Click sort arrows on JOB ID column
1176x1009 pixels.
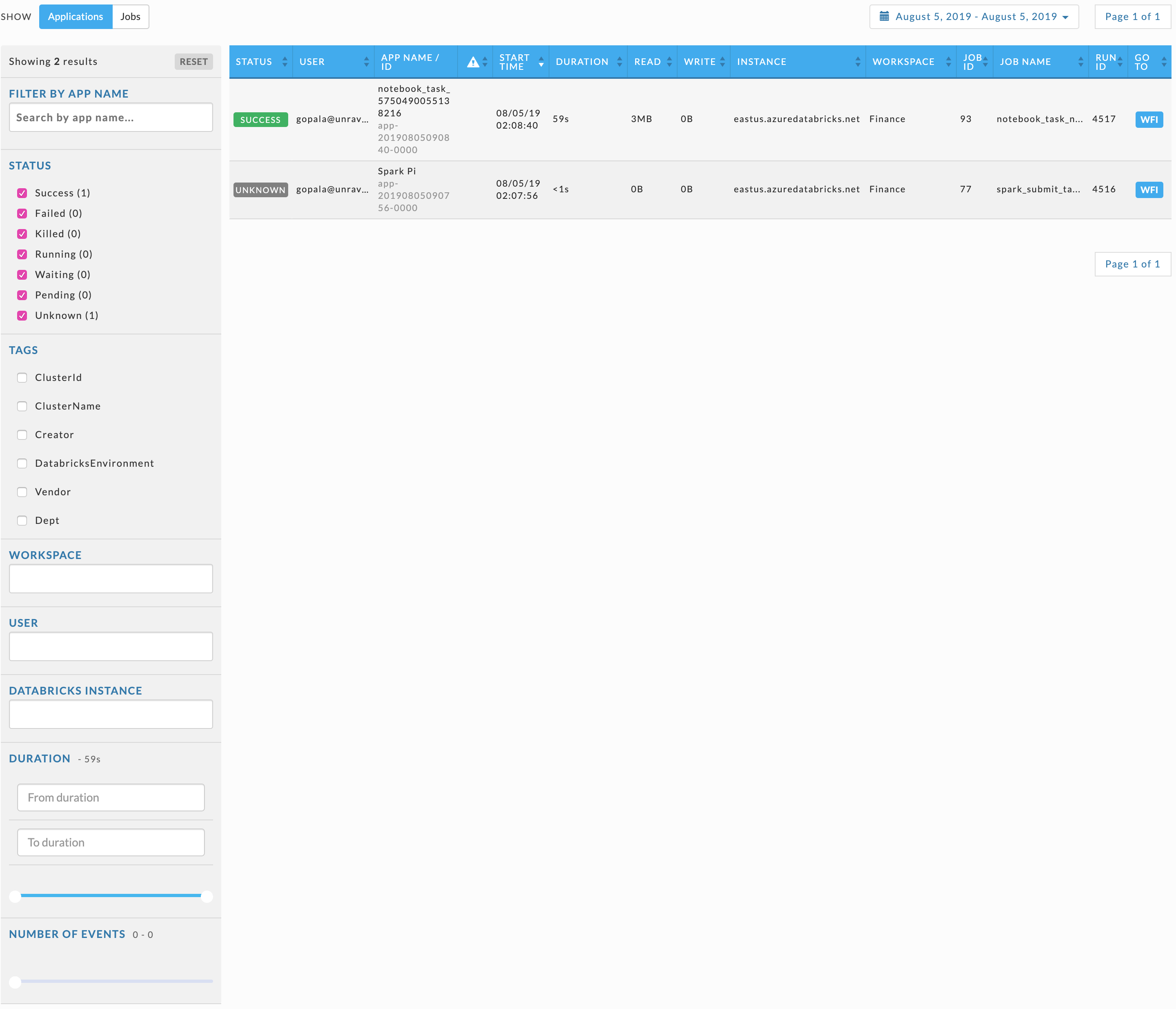(985, 62)
